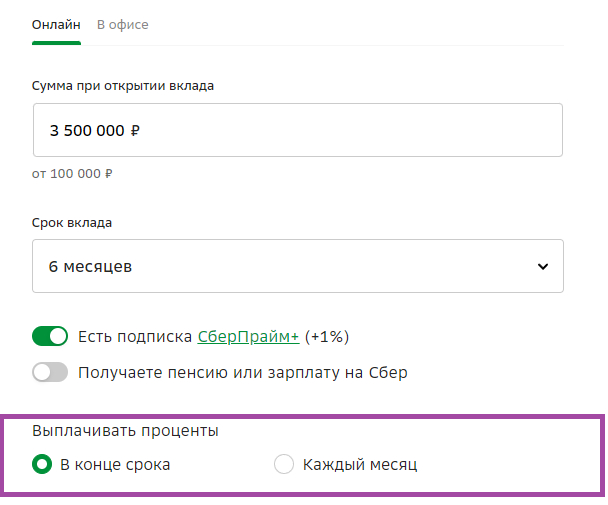Expand the chevron arrow of the term dropdown
608x505 pixels.
[543, 267]
